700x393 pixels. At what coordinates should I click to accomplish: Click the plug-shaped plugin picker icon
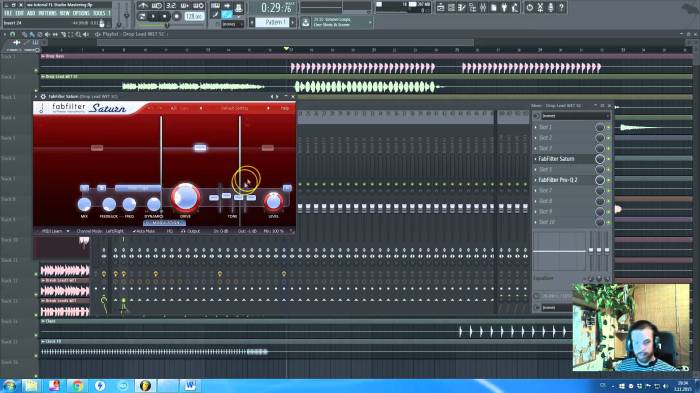tap(504, 7)
